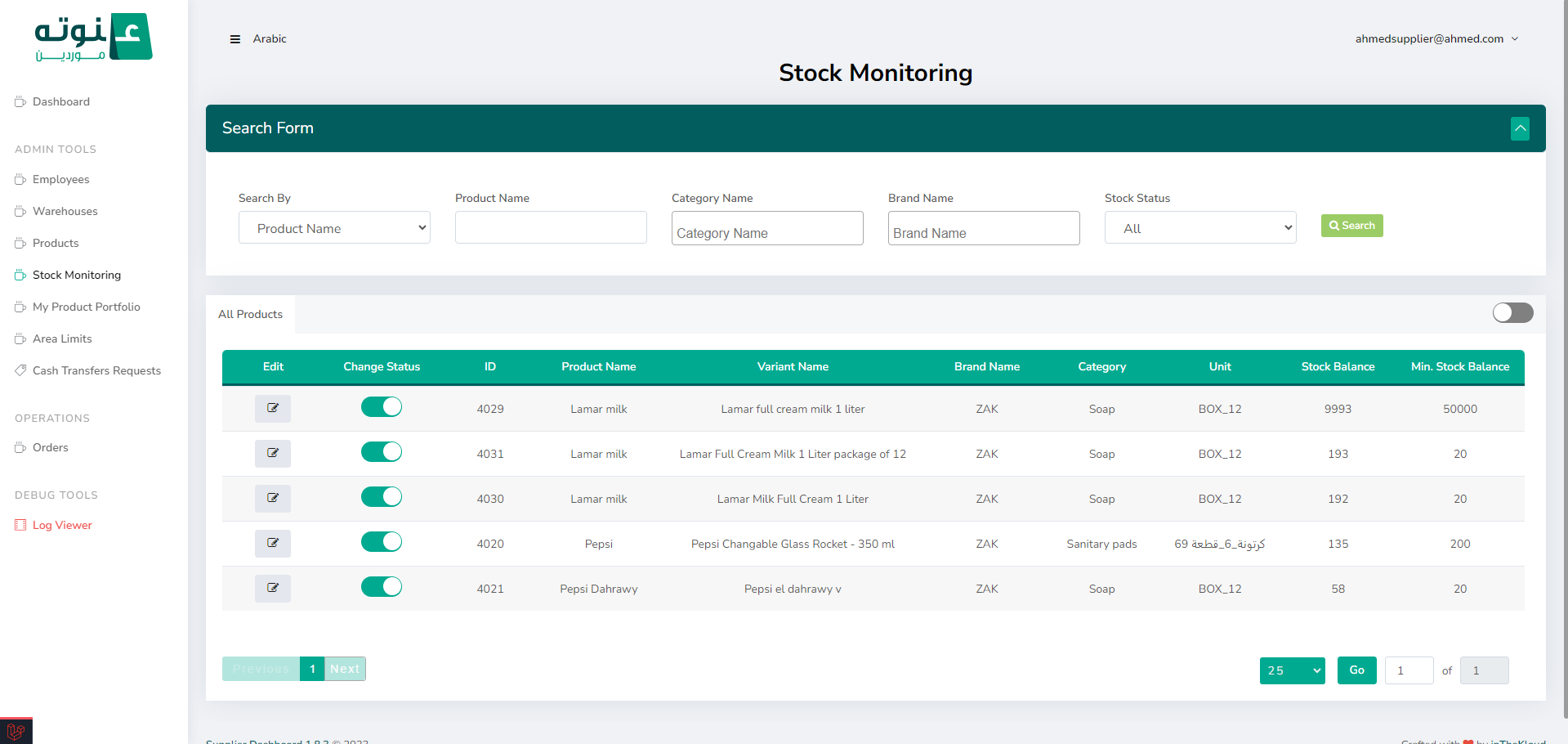Go to Warehouses in the sidebar

click(65, 211)
